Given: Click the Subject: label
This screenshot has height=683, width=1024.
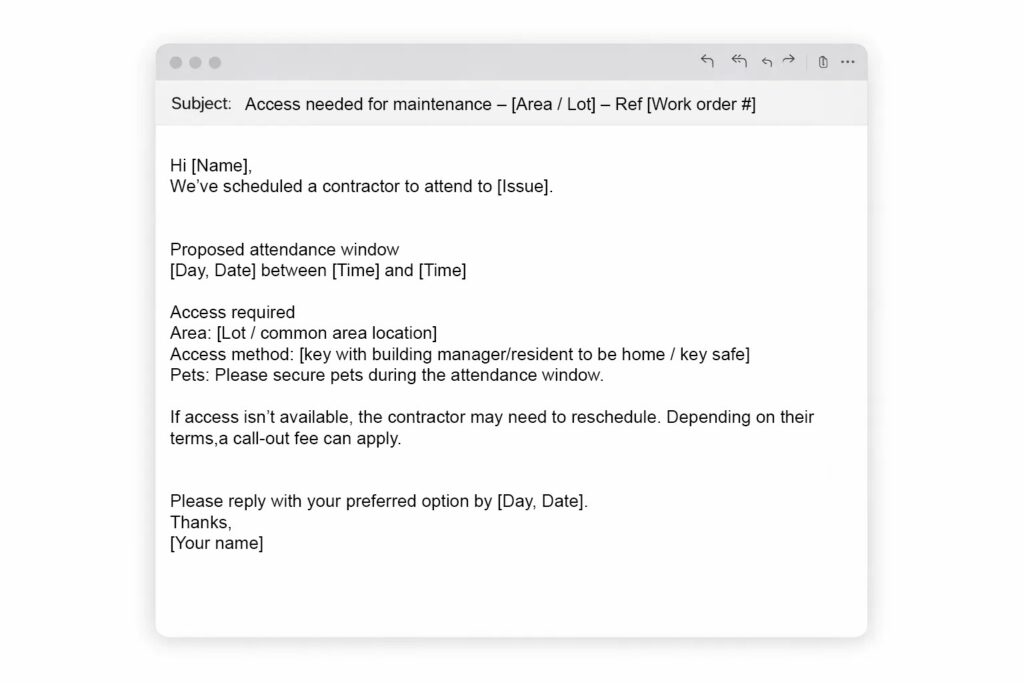Looking at the screenshot, I should (x=201, y=104).
